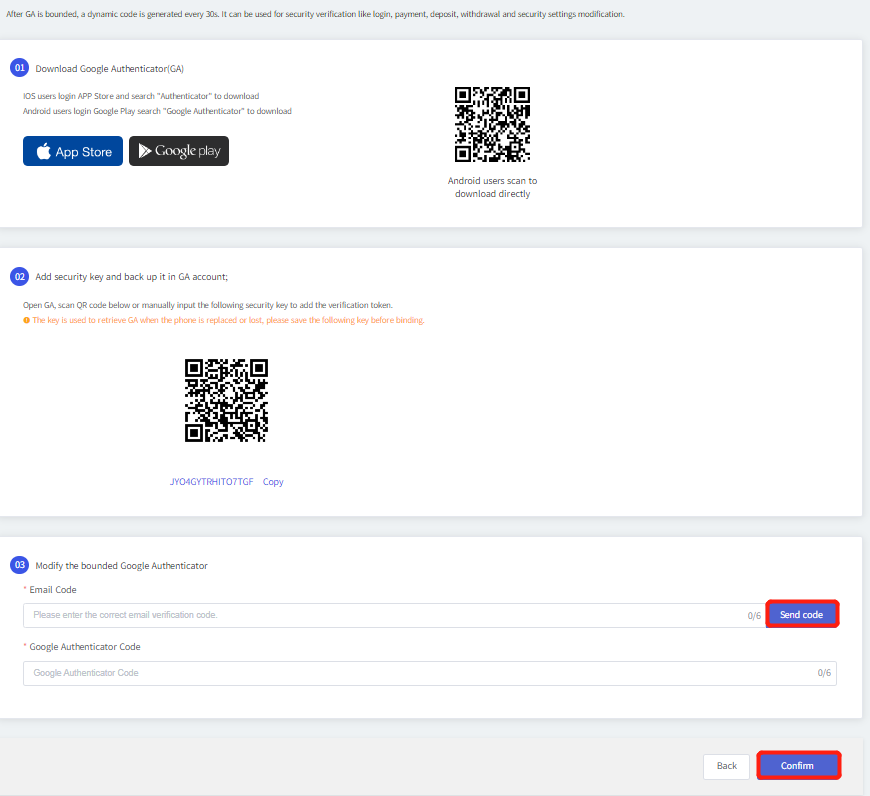This screenshot has width=870, height=796.
Task: Select the security key JYO4GYTRHITO7TGF
Action: pos(211,481)
